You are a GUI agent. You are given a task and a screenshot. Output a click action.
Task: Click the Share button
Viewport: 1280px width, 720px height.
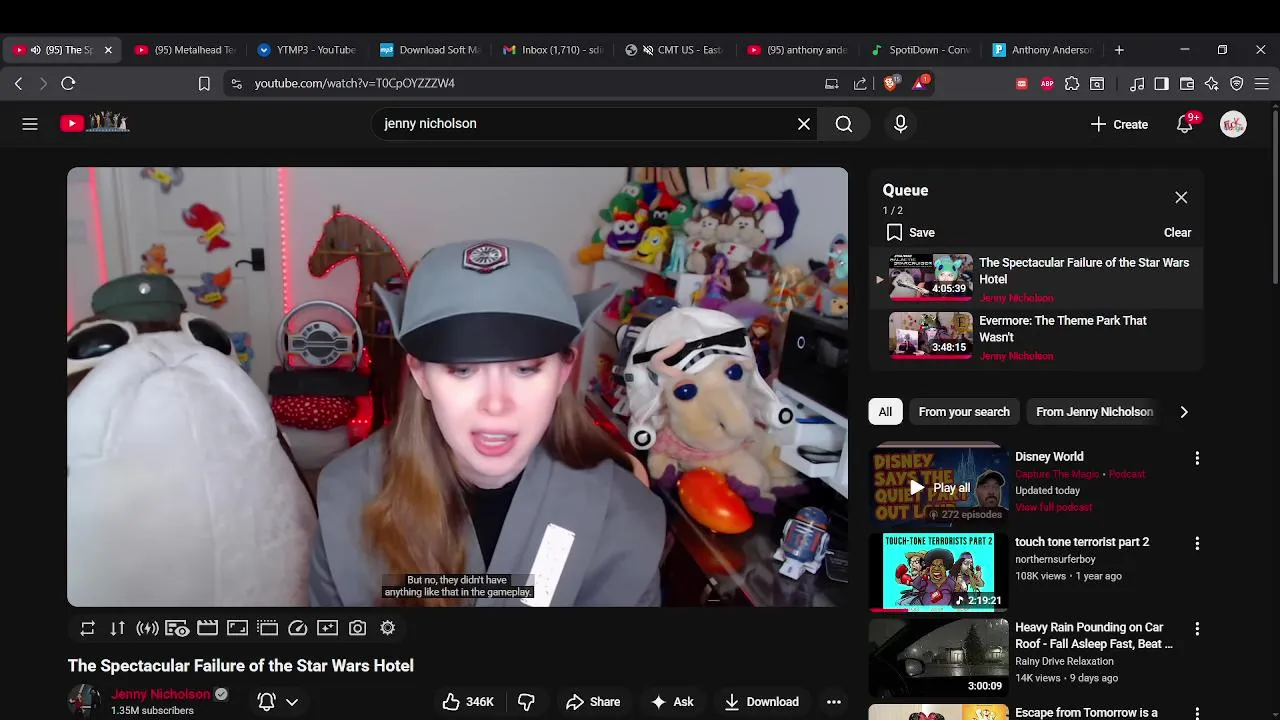[593, 702]
